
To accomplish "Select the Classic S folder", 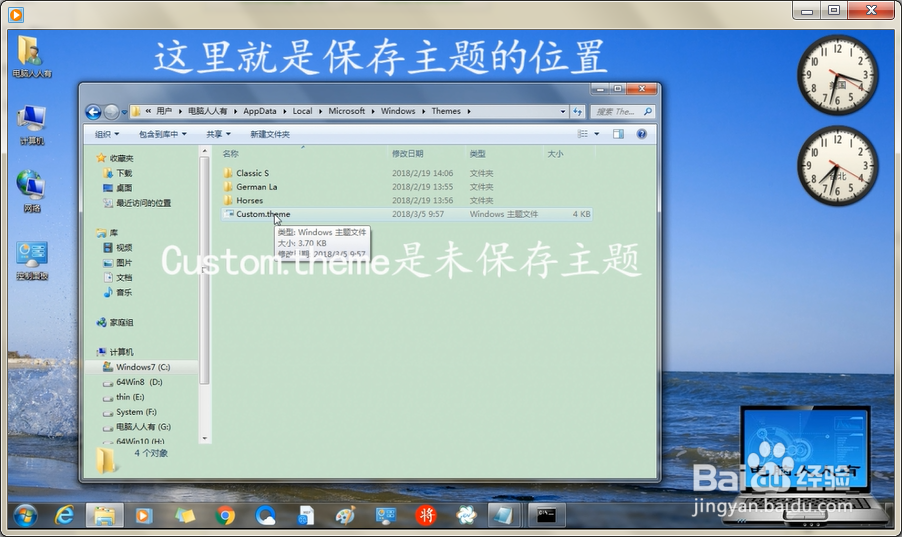I will [x=252, y=173].
